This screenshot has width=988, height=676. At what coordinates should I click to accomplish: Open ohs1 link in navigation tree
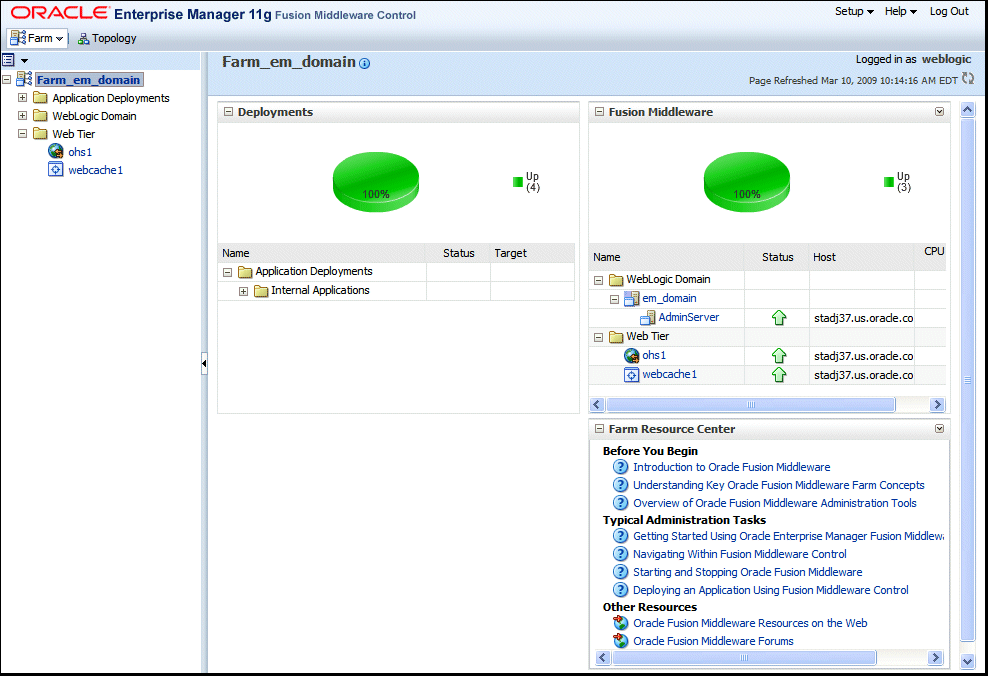click(x=80, y=152)
